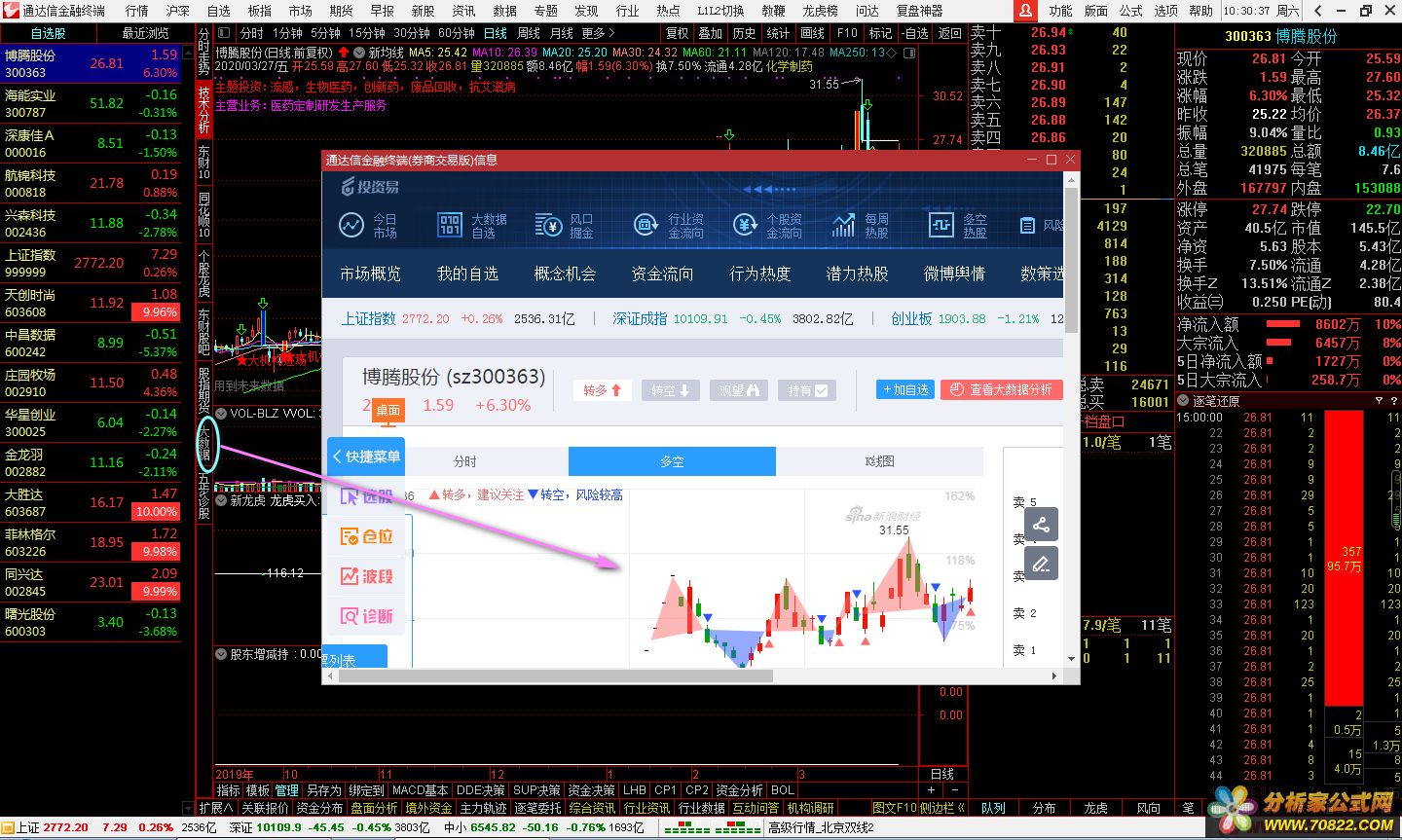Open 诊断 in quick menu
1402x840 pixels.
pyautogui.click(x=366, y=616)
